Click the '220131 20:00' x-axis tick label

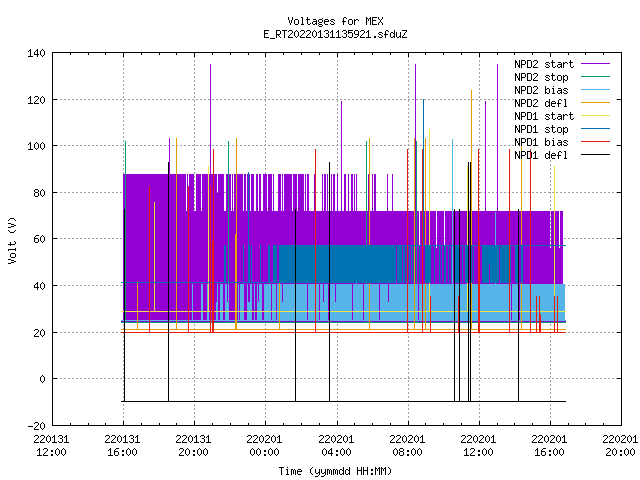[x=193, y=446]
